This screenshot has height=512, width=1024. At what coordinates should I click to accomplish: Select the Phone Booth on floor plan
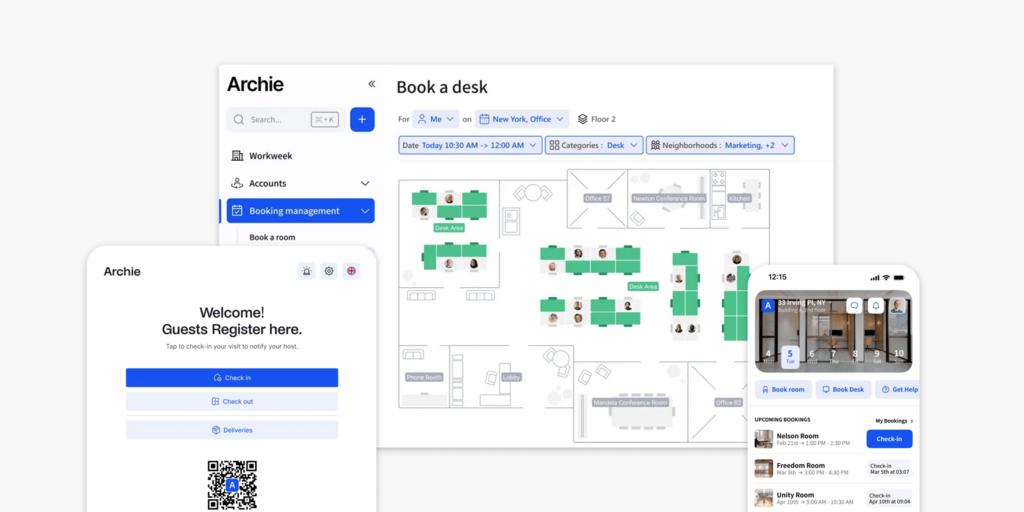tap(424, 377)
